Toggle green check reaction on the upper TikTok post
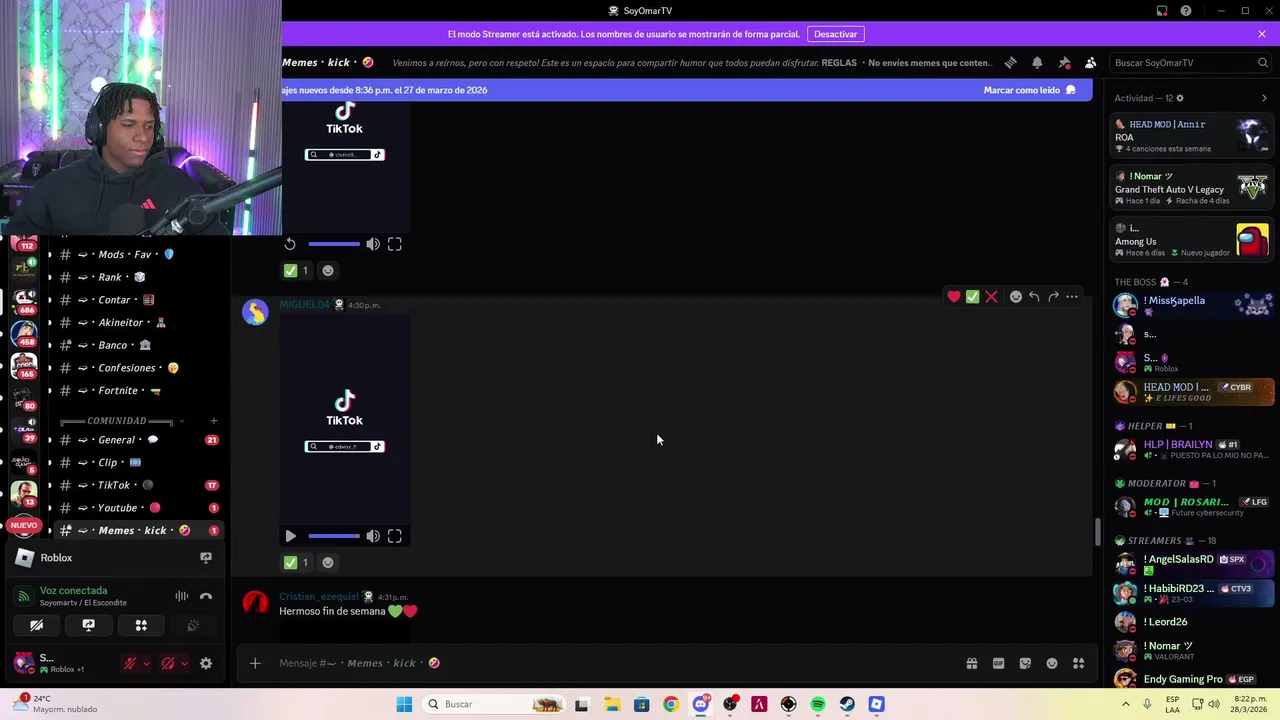This screenshot has height=720, width=1280. pos(297,270)
